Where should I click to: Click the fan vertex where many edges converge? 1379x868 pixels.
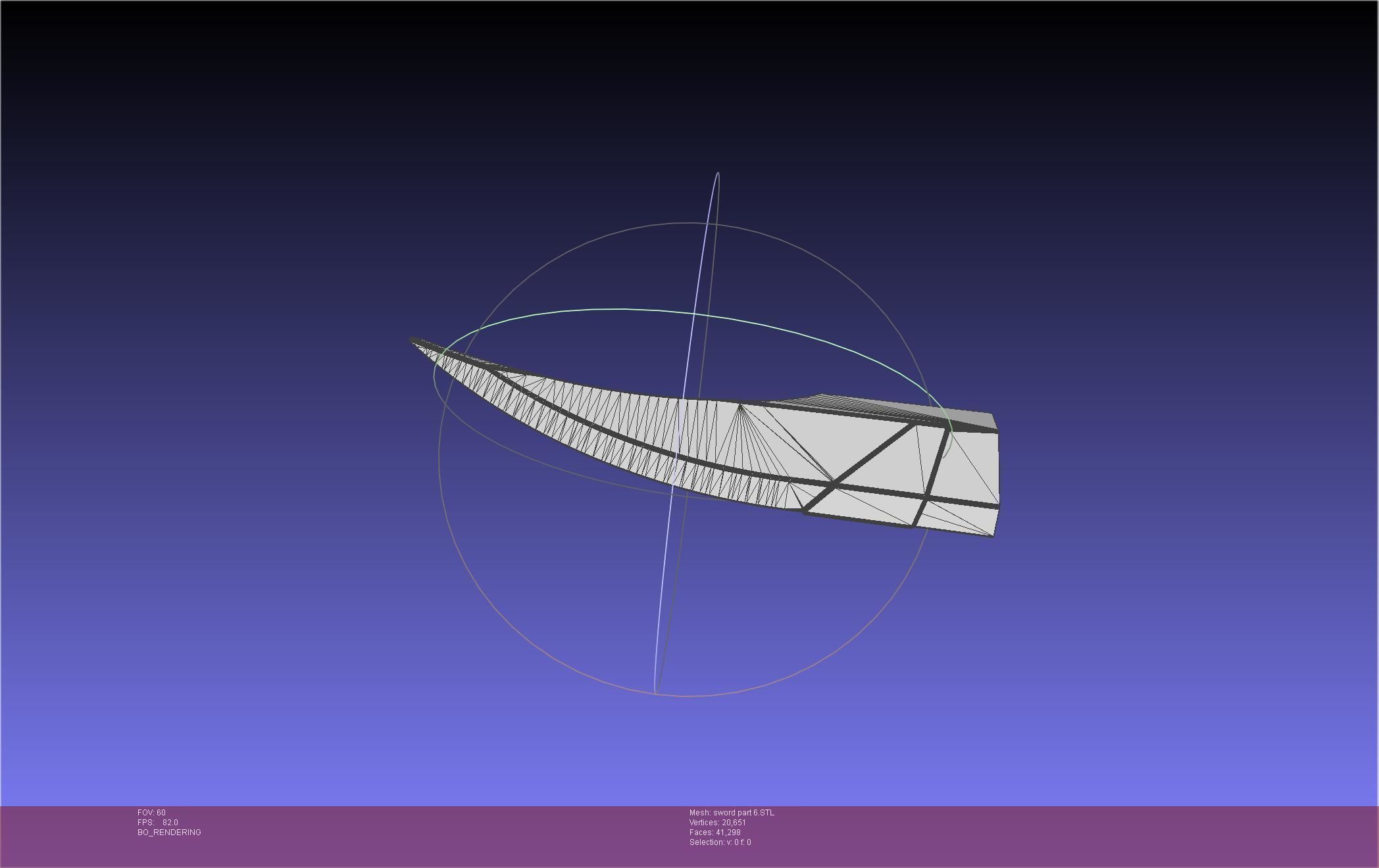click(740, 406)
